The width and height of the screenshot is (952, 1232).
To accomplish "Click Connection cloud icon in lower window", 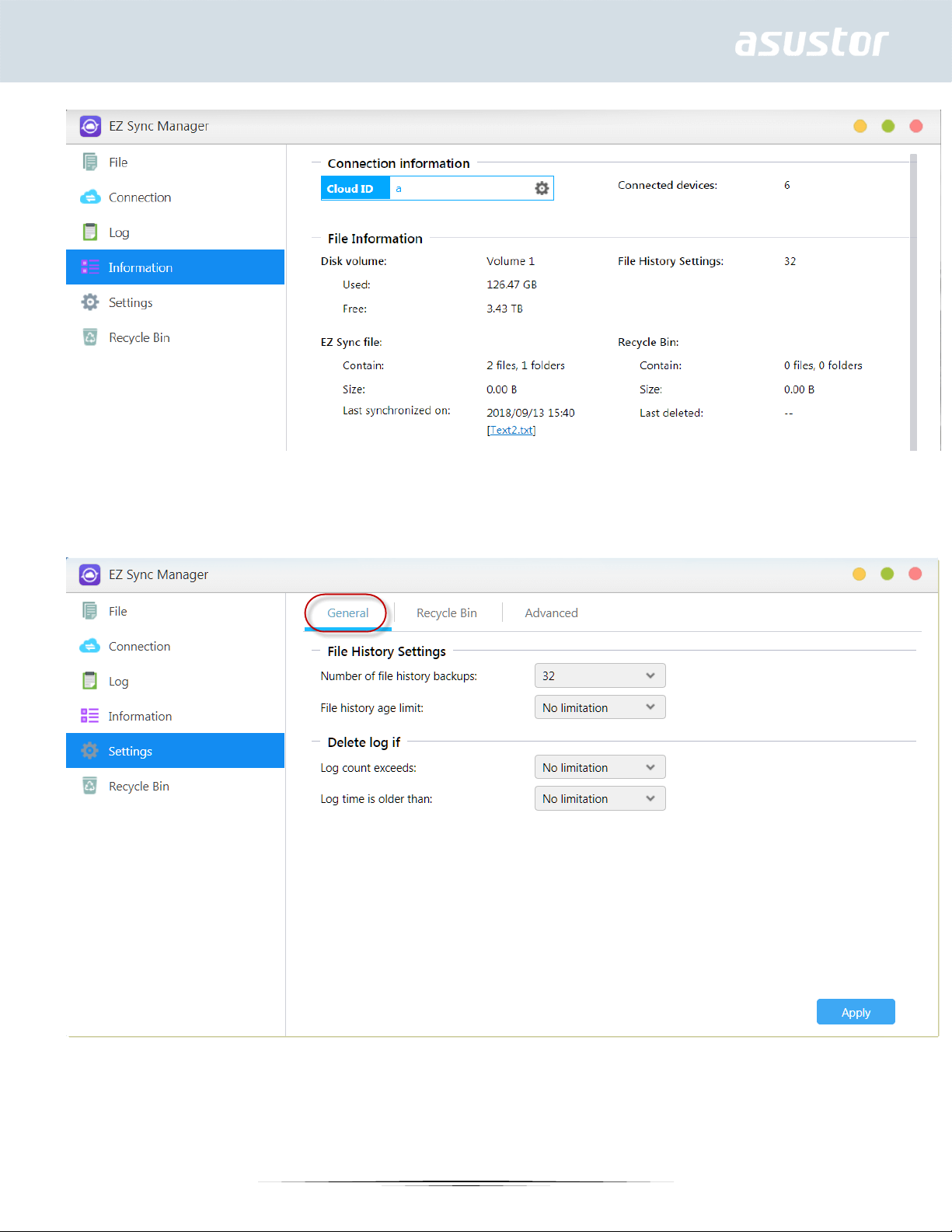I will (x=90, y=646).
